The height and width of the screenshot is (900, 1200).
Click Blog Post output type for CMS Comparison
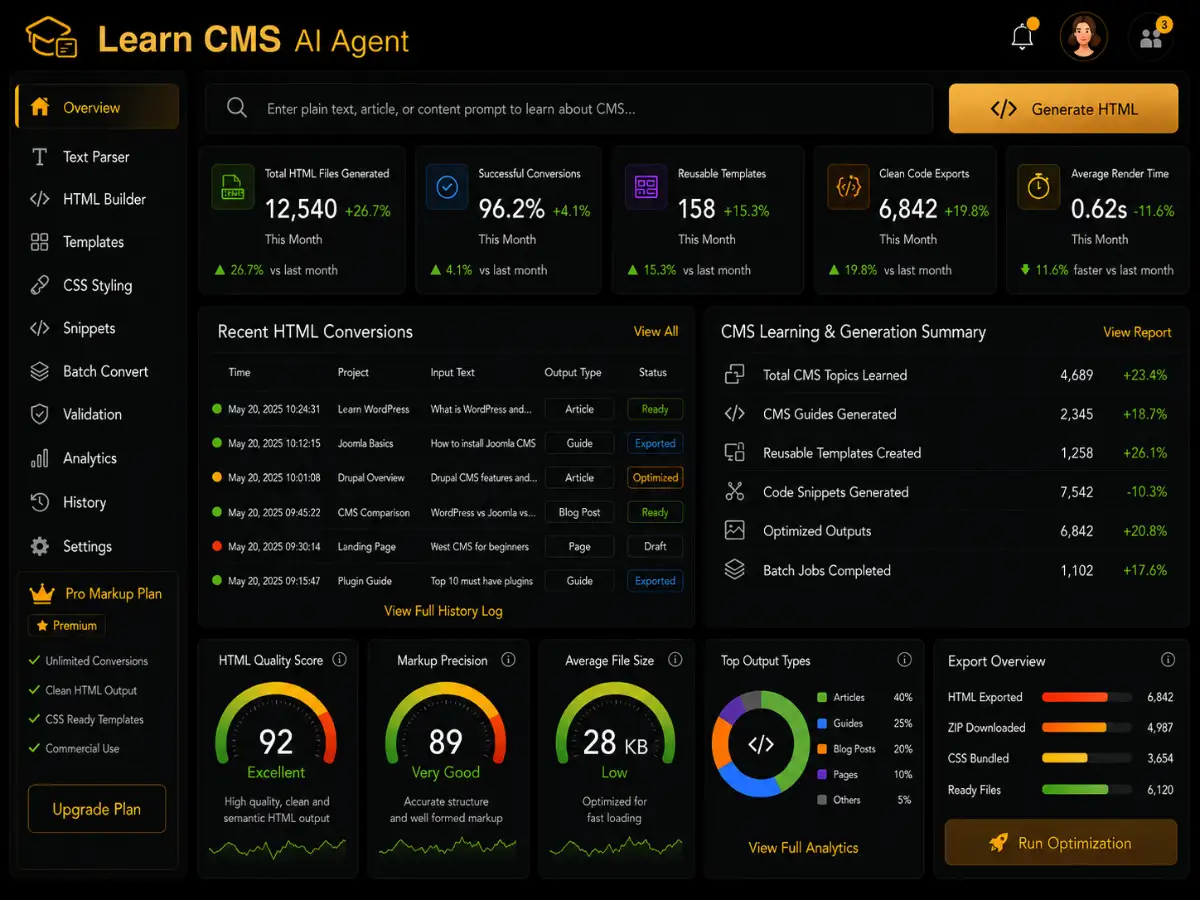579,512
